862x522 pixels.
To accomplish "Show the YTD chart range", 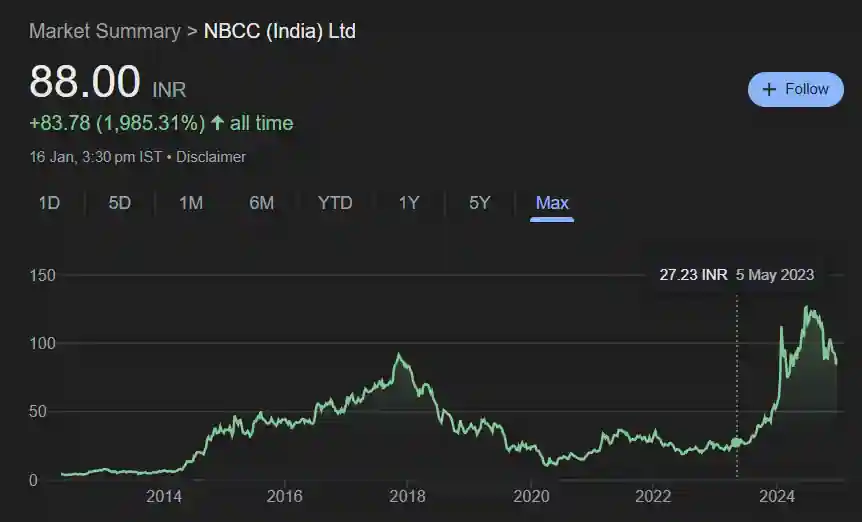I will (x=335, y=203).
